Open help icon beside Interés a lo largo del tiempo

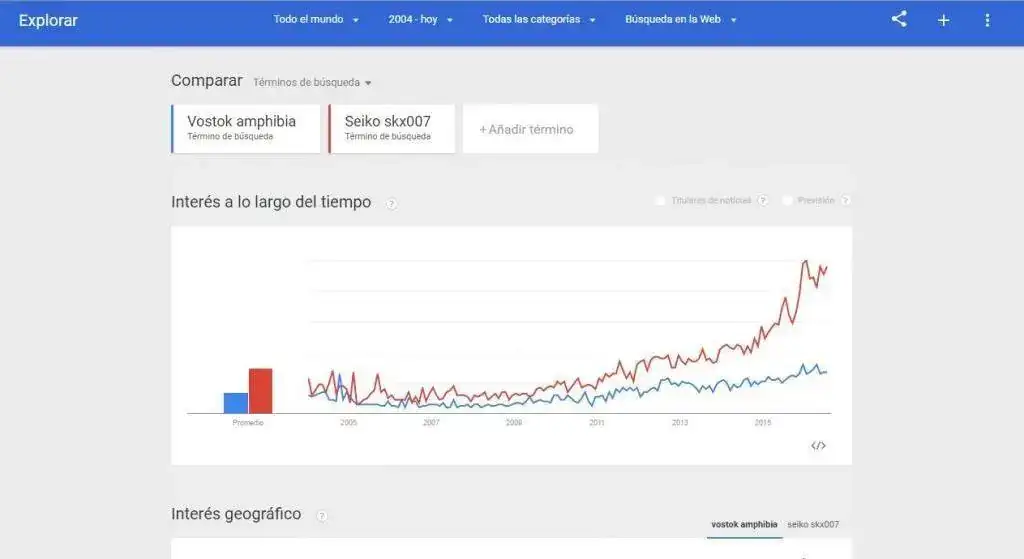[391, 204]
